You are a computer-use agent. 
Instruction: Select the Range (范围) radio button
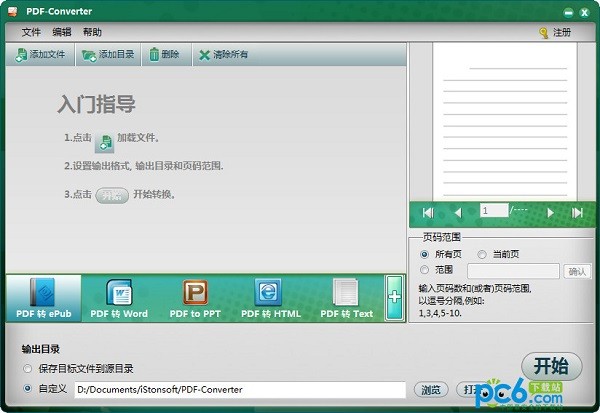(x=424, y=270)
